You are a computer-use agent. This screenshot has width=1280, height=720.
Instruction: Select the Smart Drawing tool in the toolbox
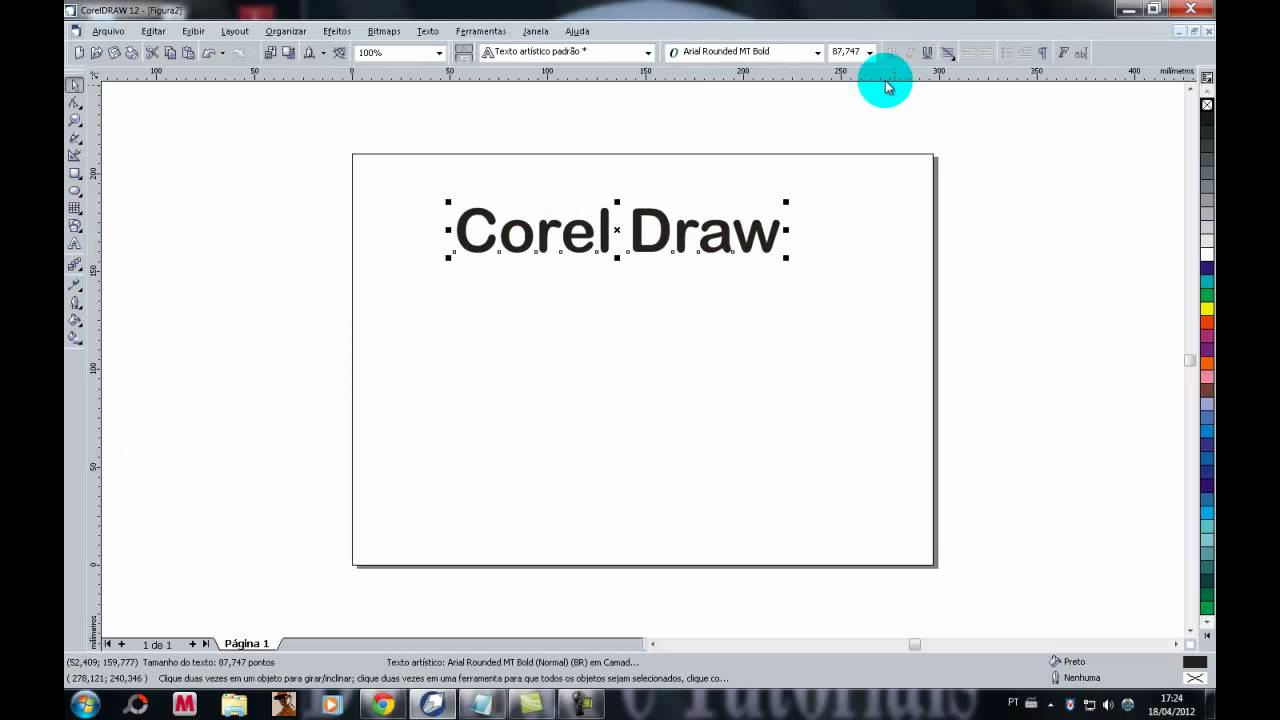75,155
